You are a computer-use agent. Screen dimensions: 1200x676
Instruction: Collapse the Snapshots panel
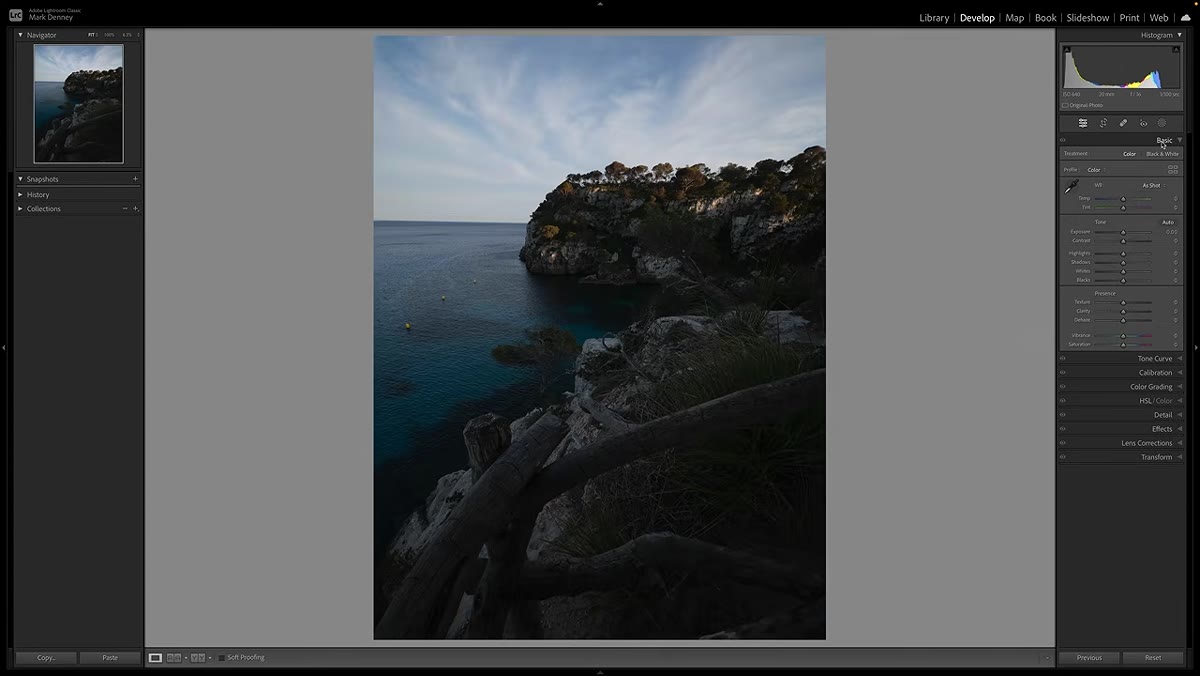click(21, 179)
